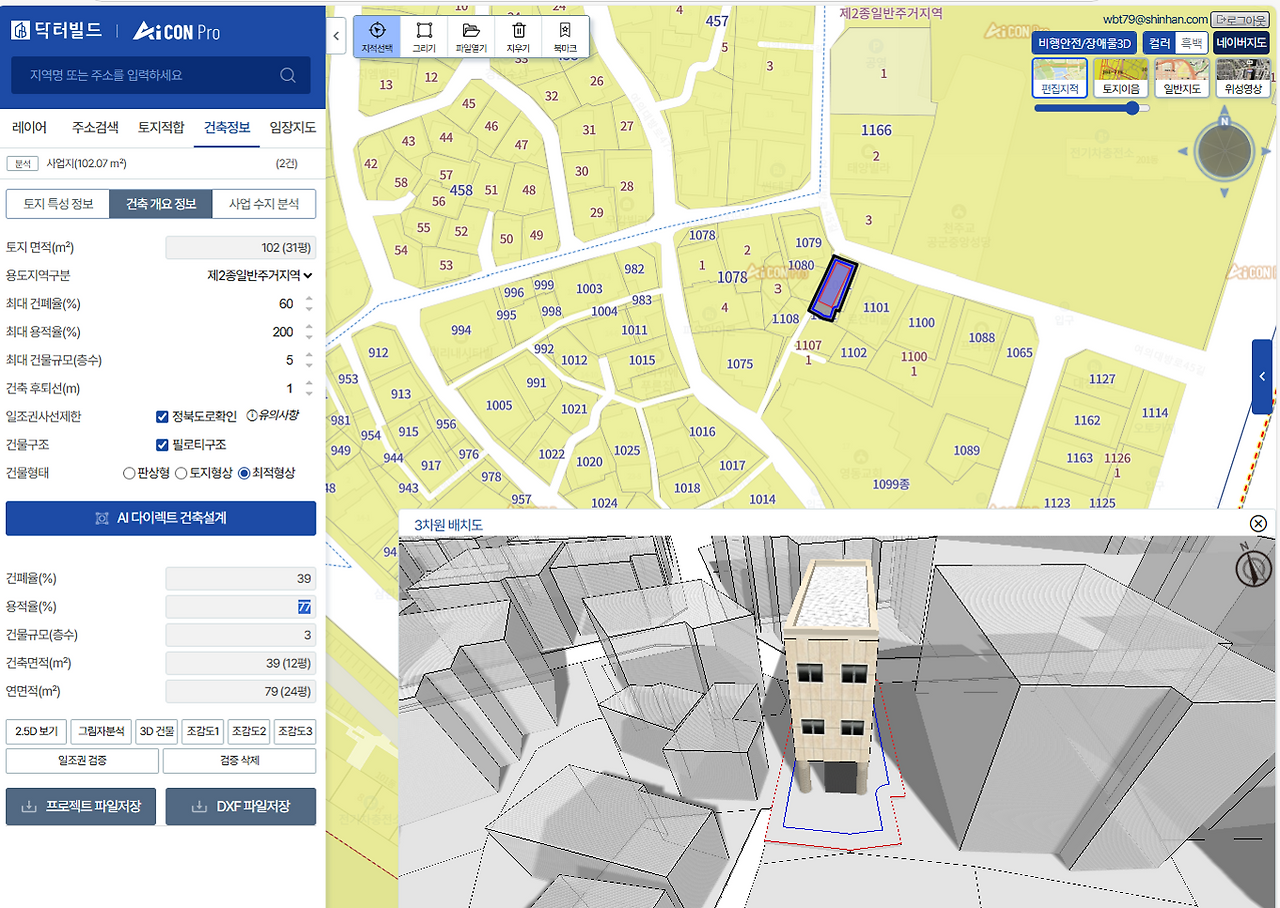This screenshot has width=1280, height=908.
Task: Switch to 토지 특성 정보 tab
Action: [58, 204]
